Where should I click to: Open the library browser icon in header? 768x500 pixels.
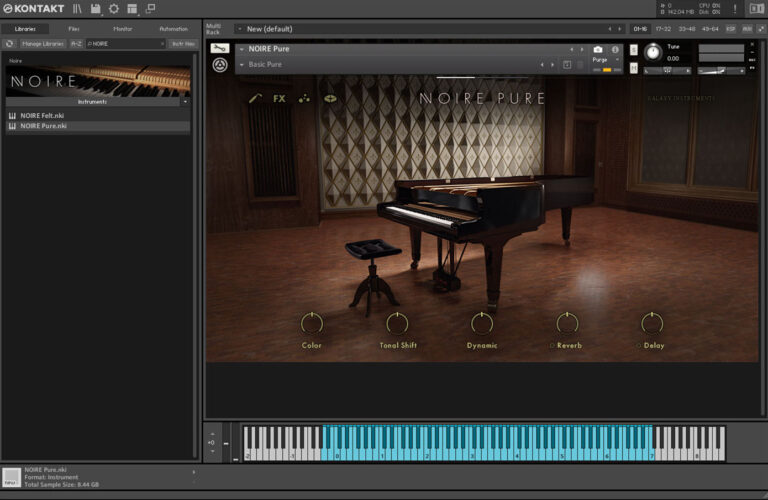[77, 8]
